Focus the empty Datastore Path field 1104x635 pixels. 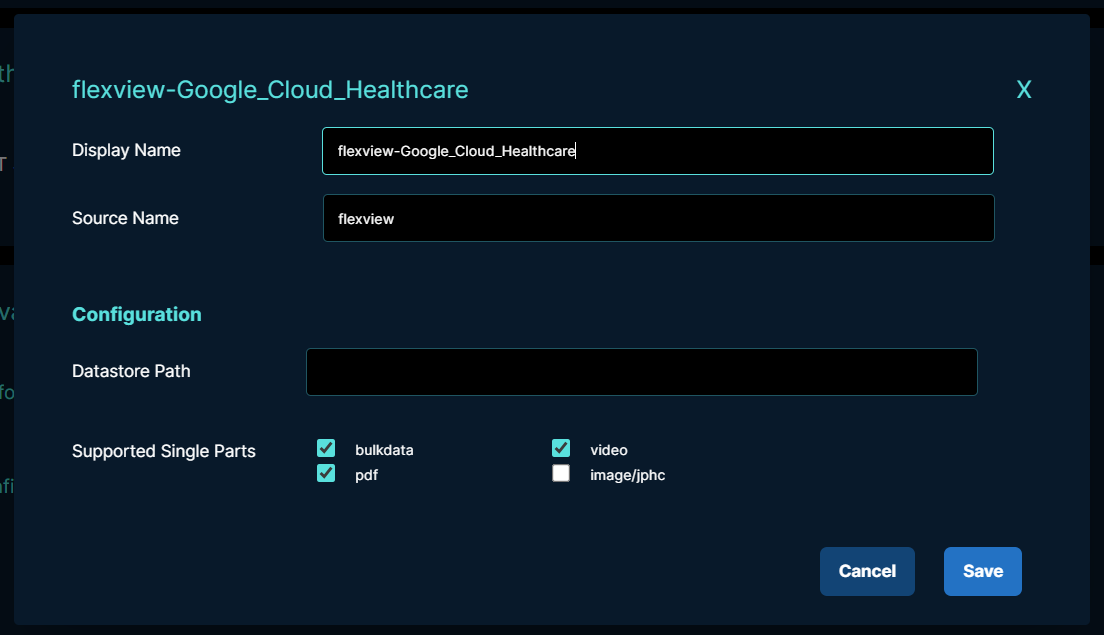[641, 371]
